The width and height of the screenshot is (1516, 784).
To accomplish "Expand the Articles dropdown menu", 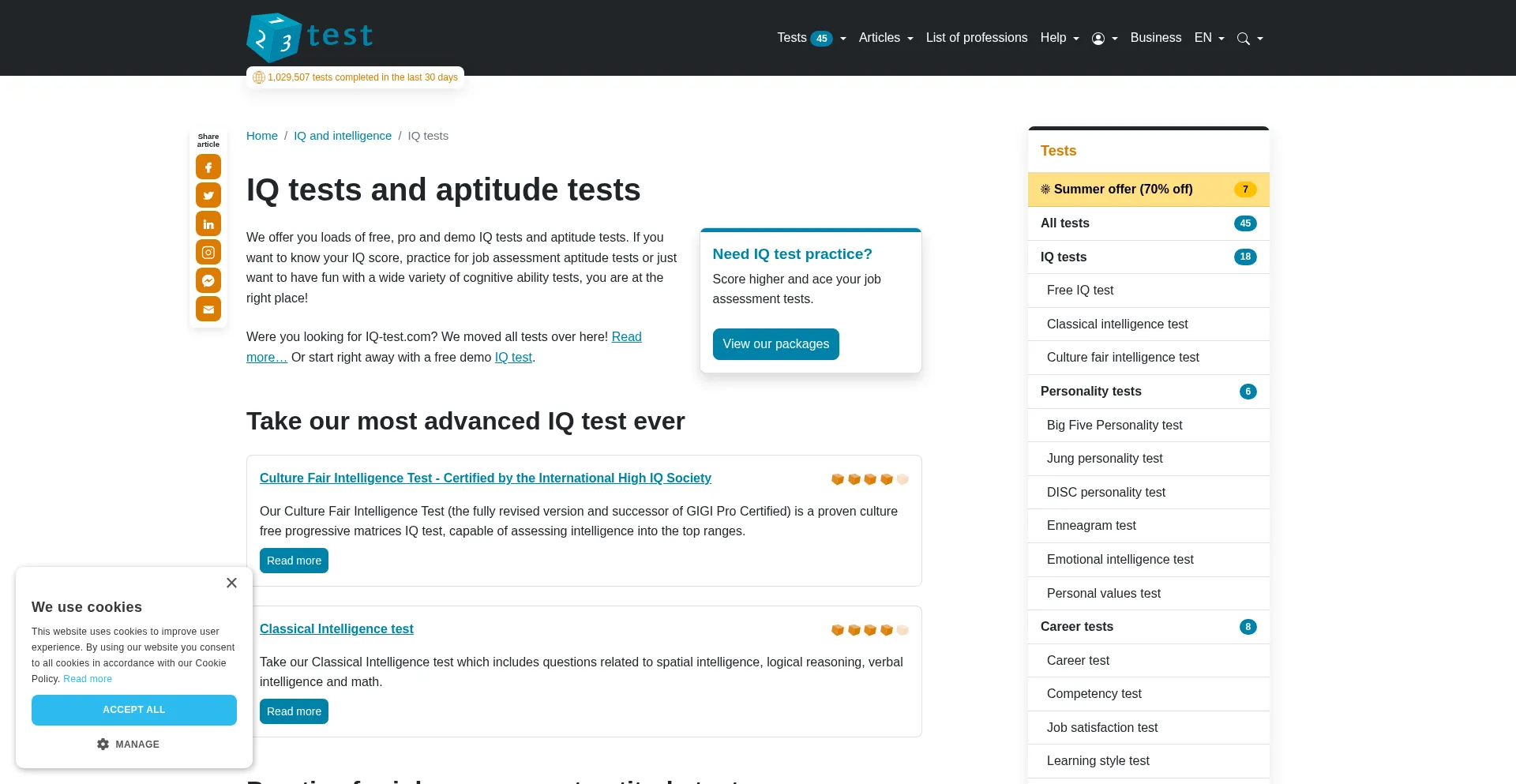I will (886, 38).
